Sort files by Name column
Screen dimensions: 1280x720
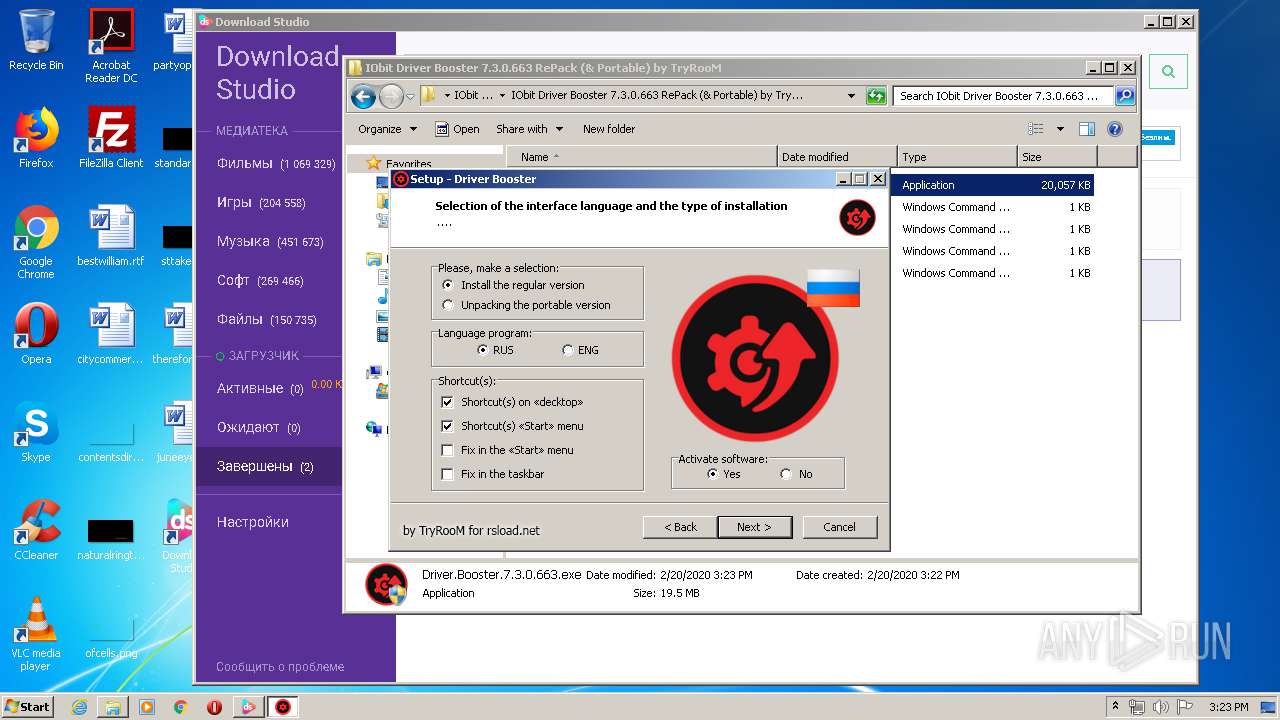pos(642,157)
